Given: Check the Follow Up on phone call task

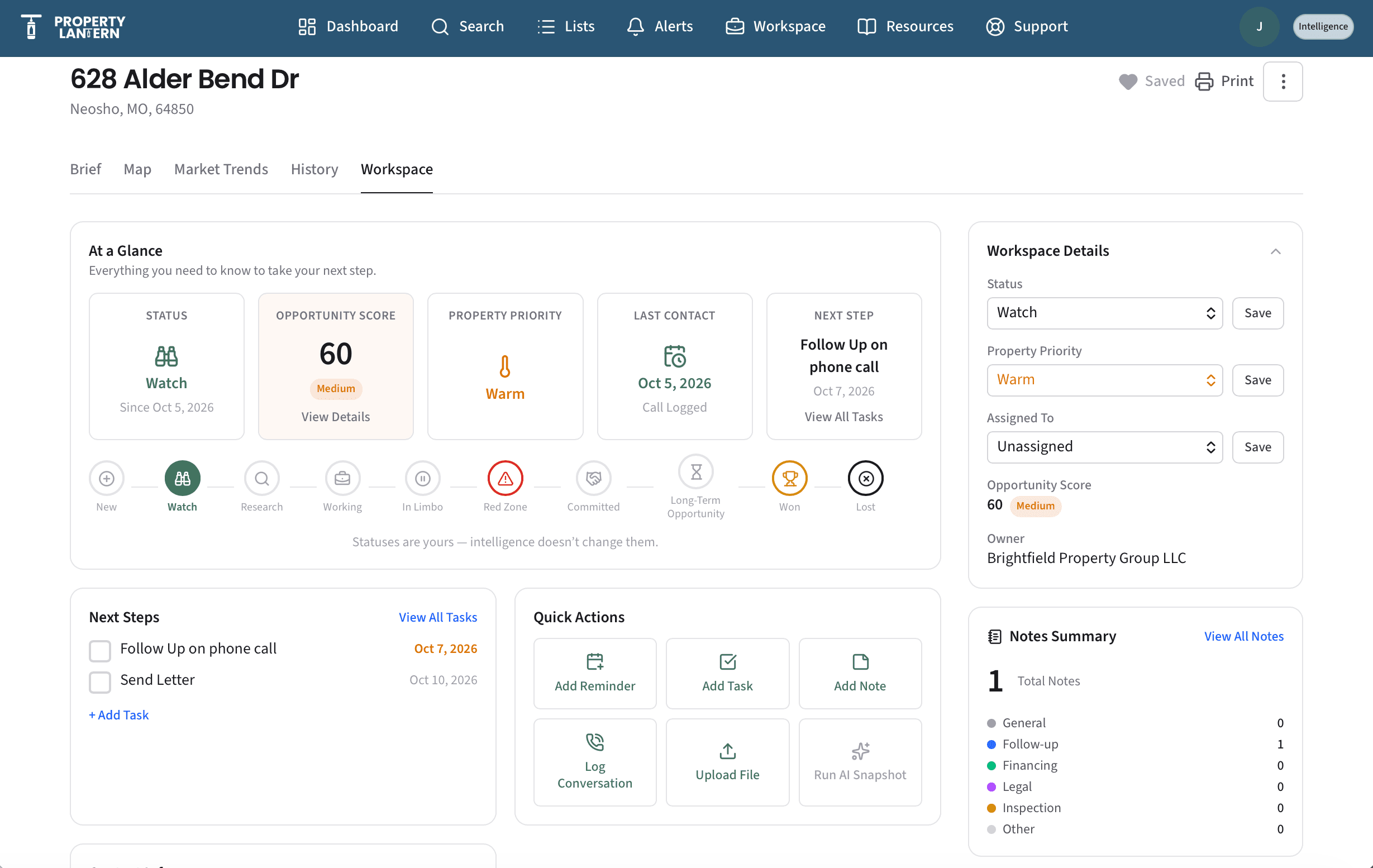Looking at the screenshot, I should (100, 651).
